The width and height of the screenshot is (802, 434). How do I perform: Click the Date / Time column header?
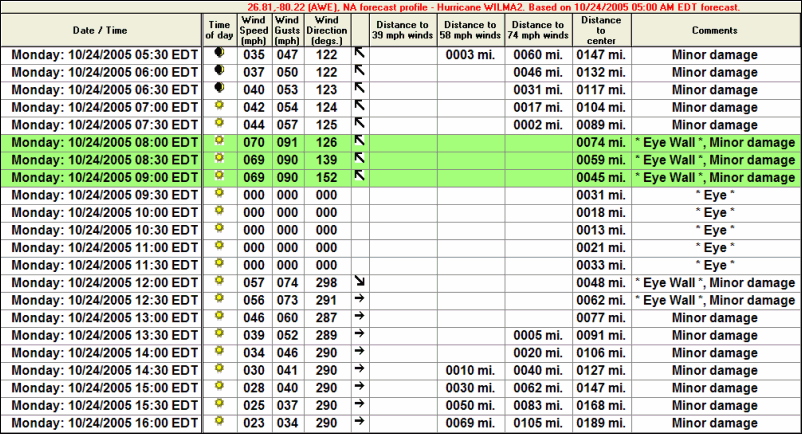click(x=100, y=30)
